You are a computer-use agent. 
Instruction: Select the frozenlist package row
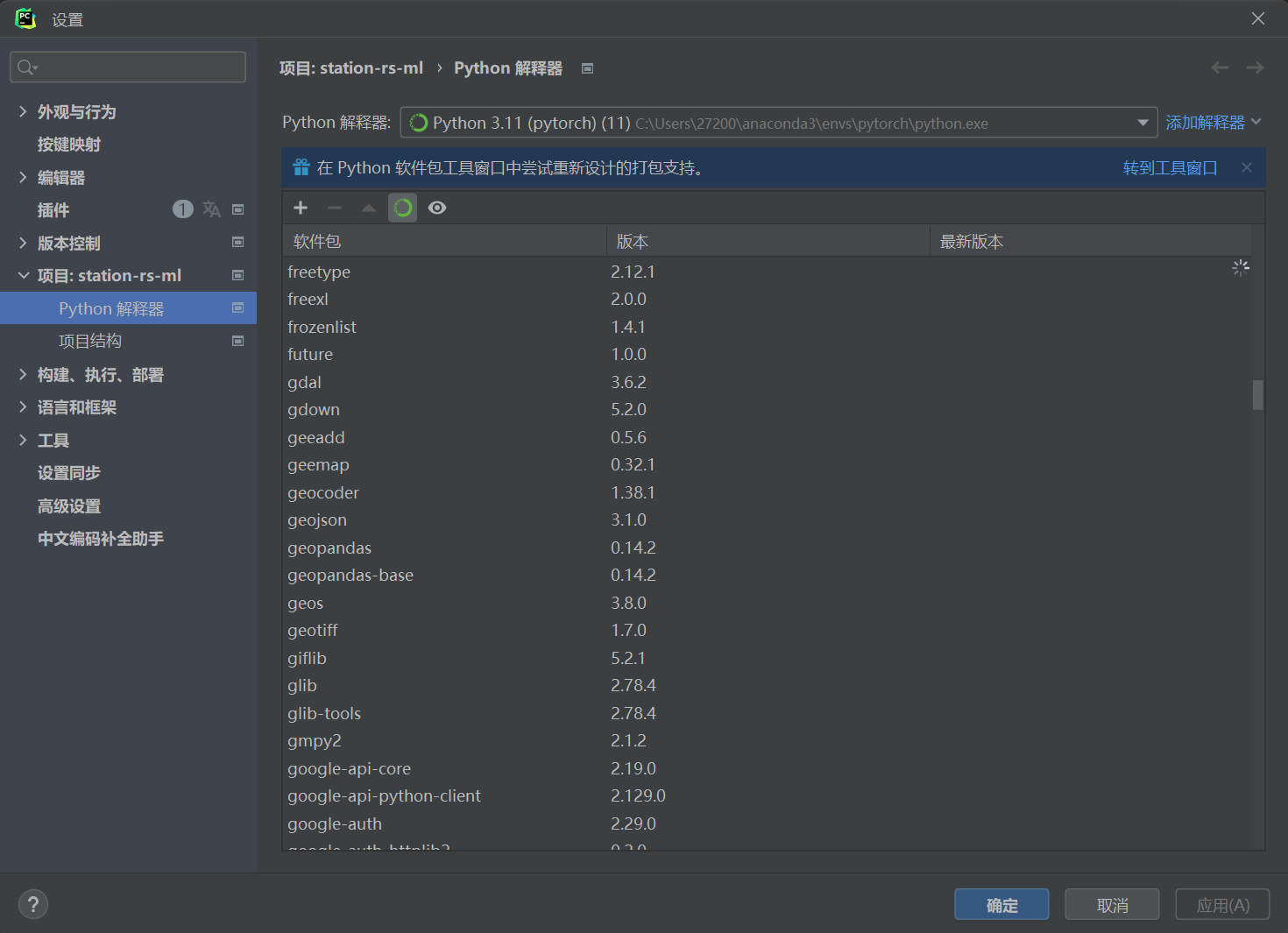[767, 327]
